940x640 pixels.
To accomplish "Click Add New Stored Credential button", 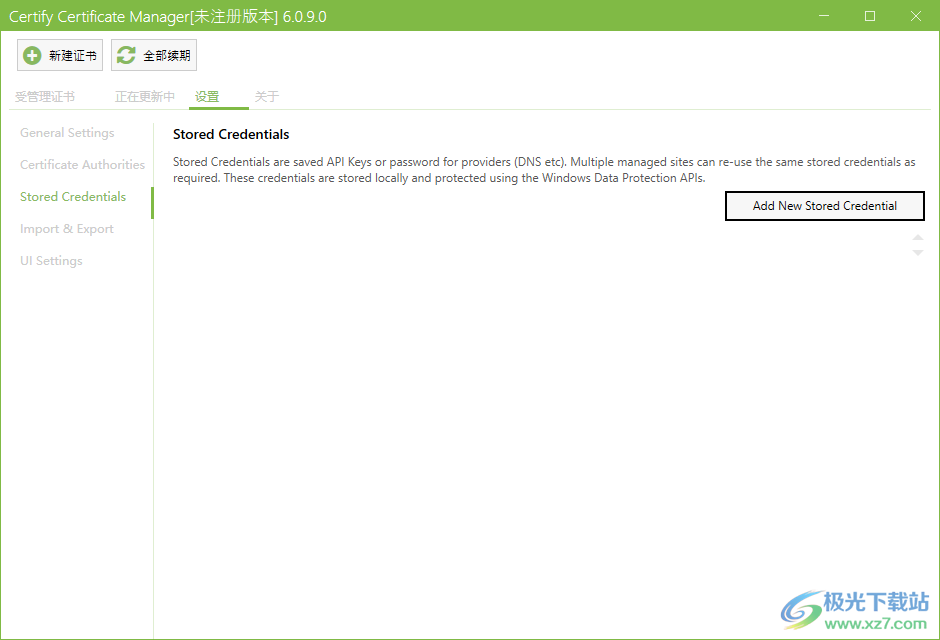I will point(824,206).
